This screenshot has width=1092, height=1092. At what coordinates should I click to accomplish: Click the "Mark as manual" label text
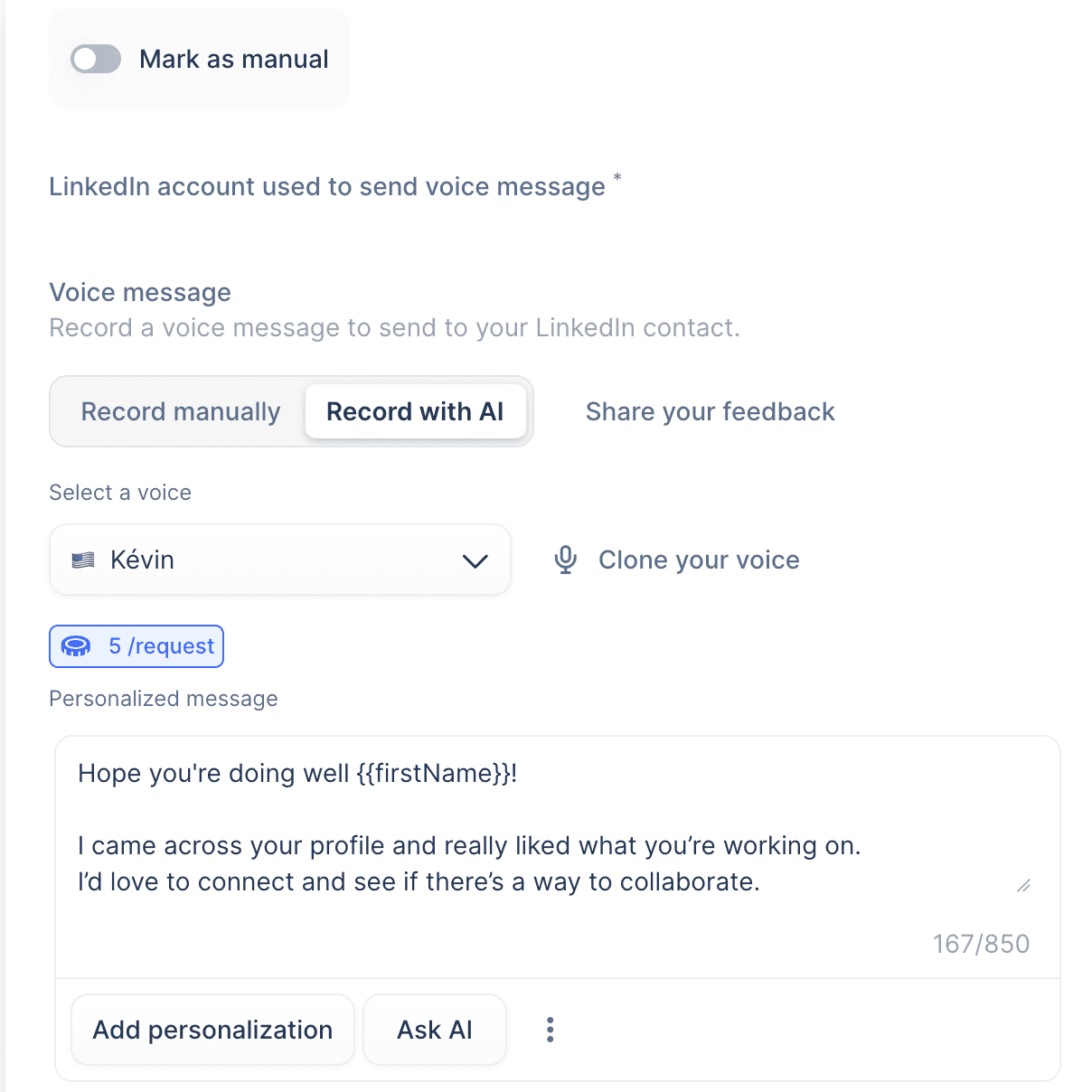click(x=233, y=60)
